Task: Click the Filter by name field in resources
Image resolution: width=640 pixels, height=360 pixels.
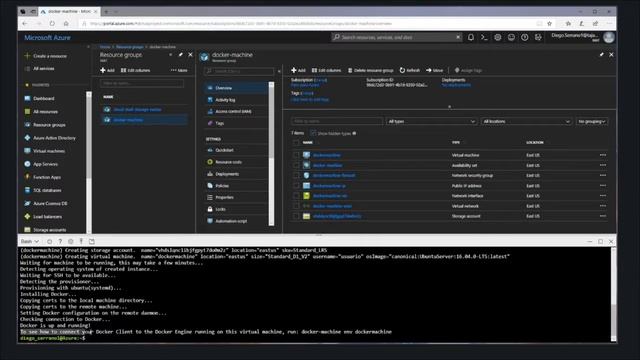Action: click(337, 121)
